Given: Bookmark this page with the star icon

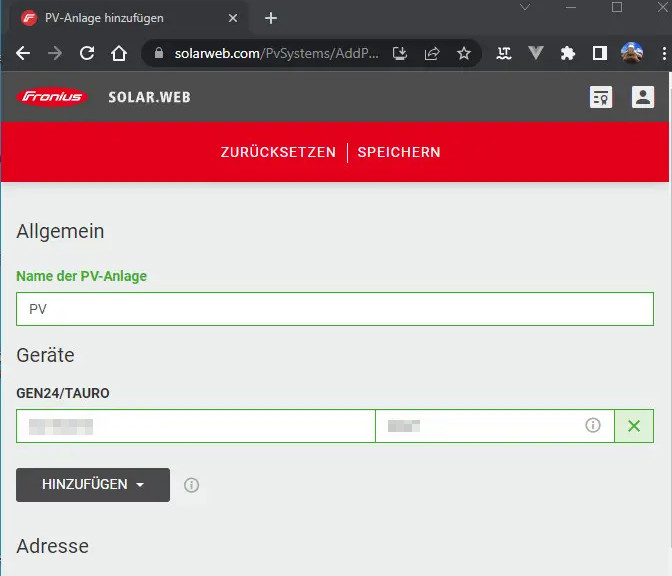Looking at the screenshot, I should pyautogui.click(x=464, y=54).
